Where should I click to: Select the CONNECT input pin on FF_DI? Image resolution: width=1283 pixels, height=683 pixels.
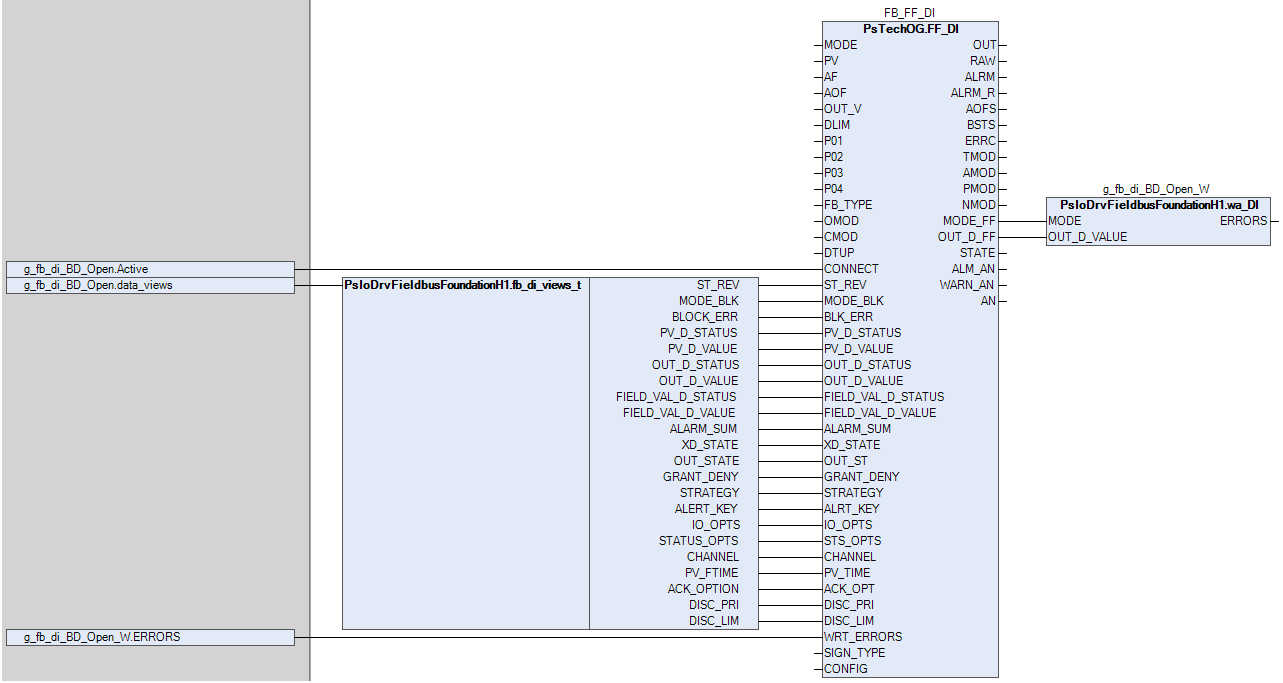coord(851,269)
